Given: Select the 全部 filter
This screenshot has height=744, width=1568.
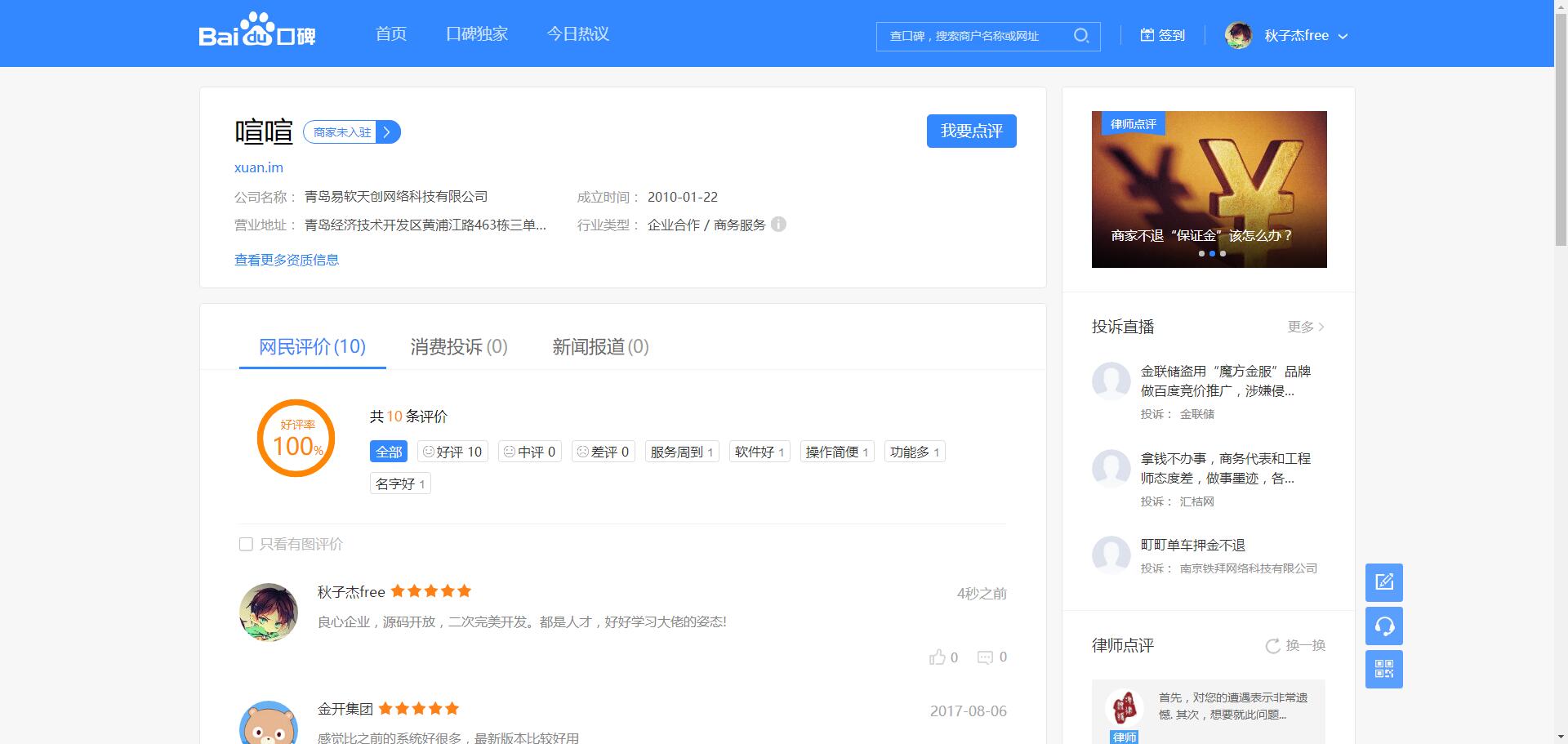Looking at the screenshot, I should click(x=389, y=452).
